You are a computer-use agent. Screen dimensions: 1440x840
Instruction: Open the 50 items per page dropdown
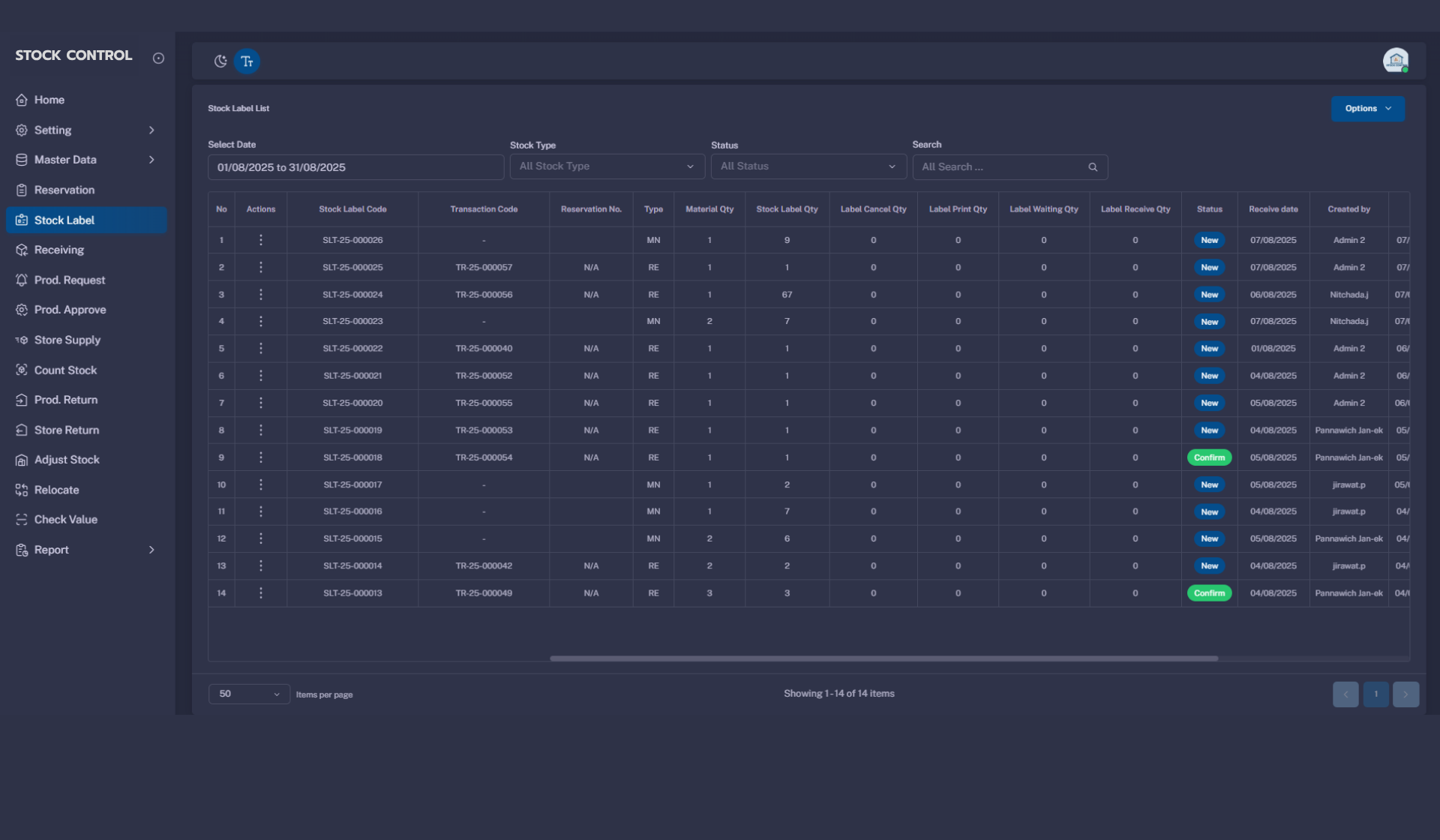click(x=249, y=694)
